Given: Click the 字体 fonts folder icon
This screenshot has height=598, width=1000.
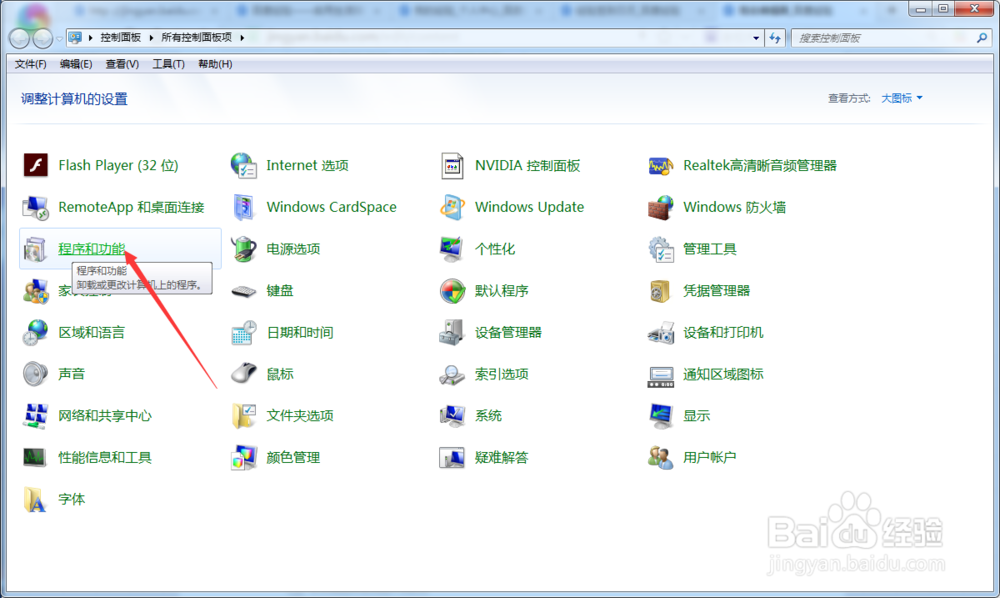Looking at the screenshot, I should 34,499.
